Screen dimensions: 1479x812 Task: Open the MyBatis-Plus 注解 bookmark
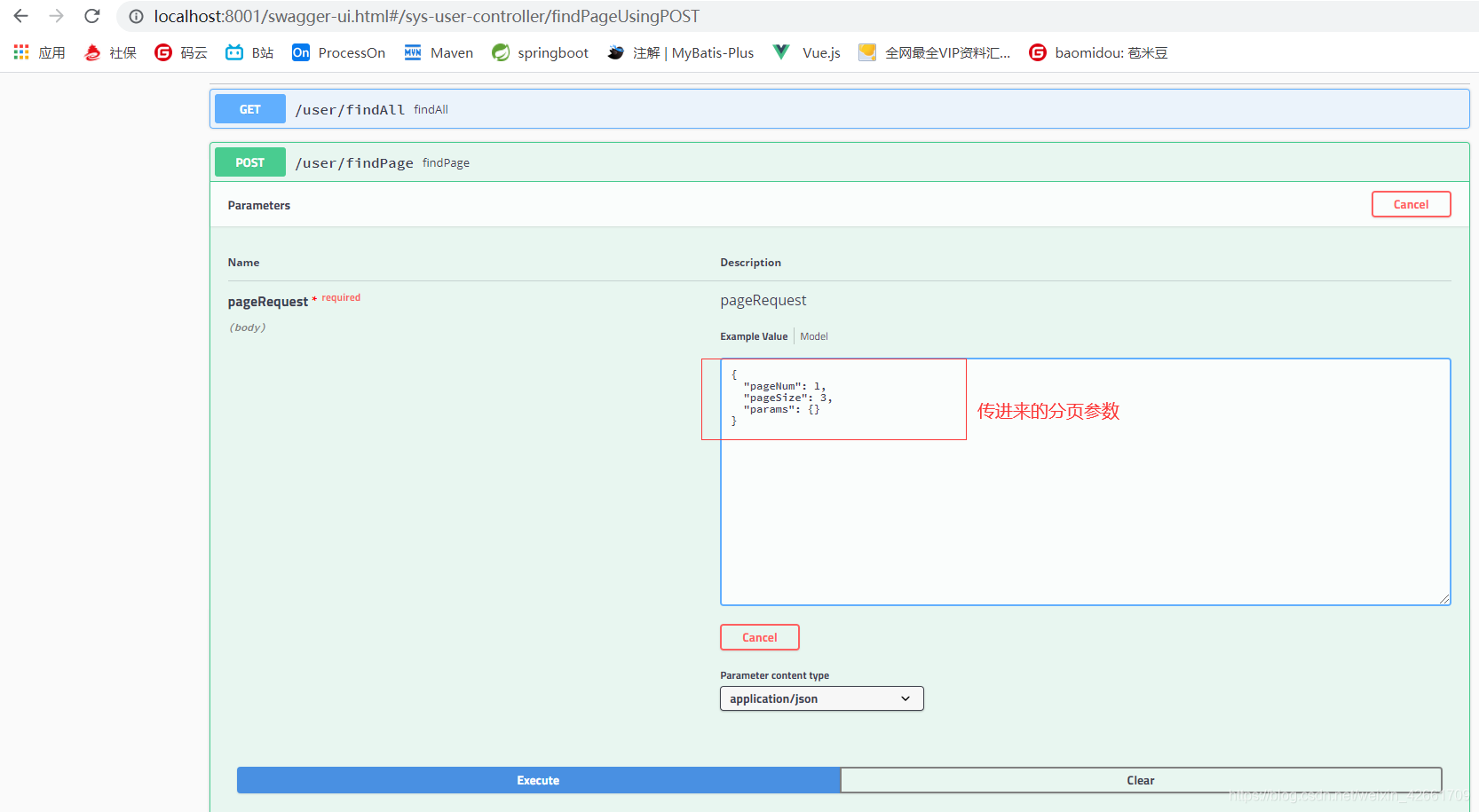point(680,52)
